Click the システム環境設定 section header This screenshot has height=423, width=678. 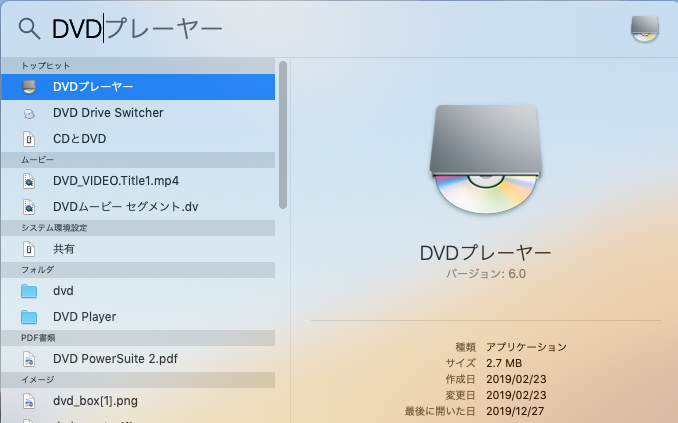click(138, 228)
